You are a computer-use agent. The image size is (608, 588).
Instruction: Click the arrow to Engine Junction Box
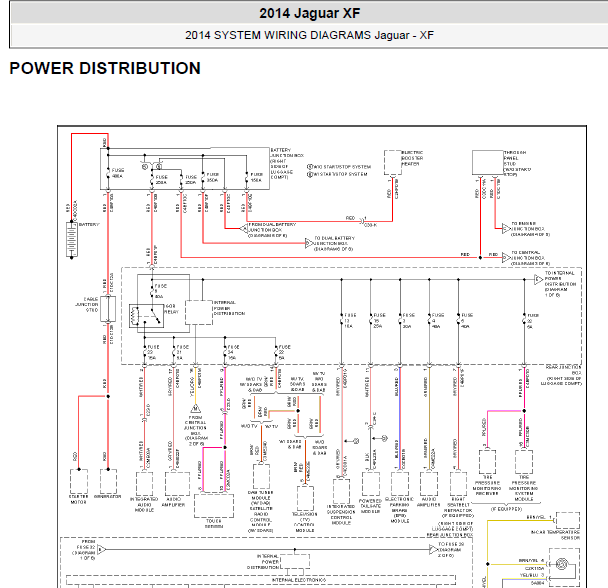506,229
